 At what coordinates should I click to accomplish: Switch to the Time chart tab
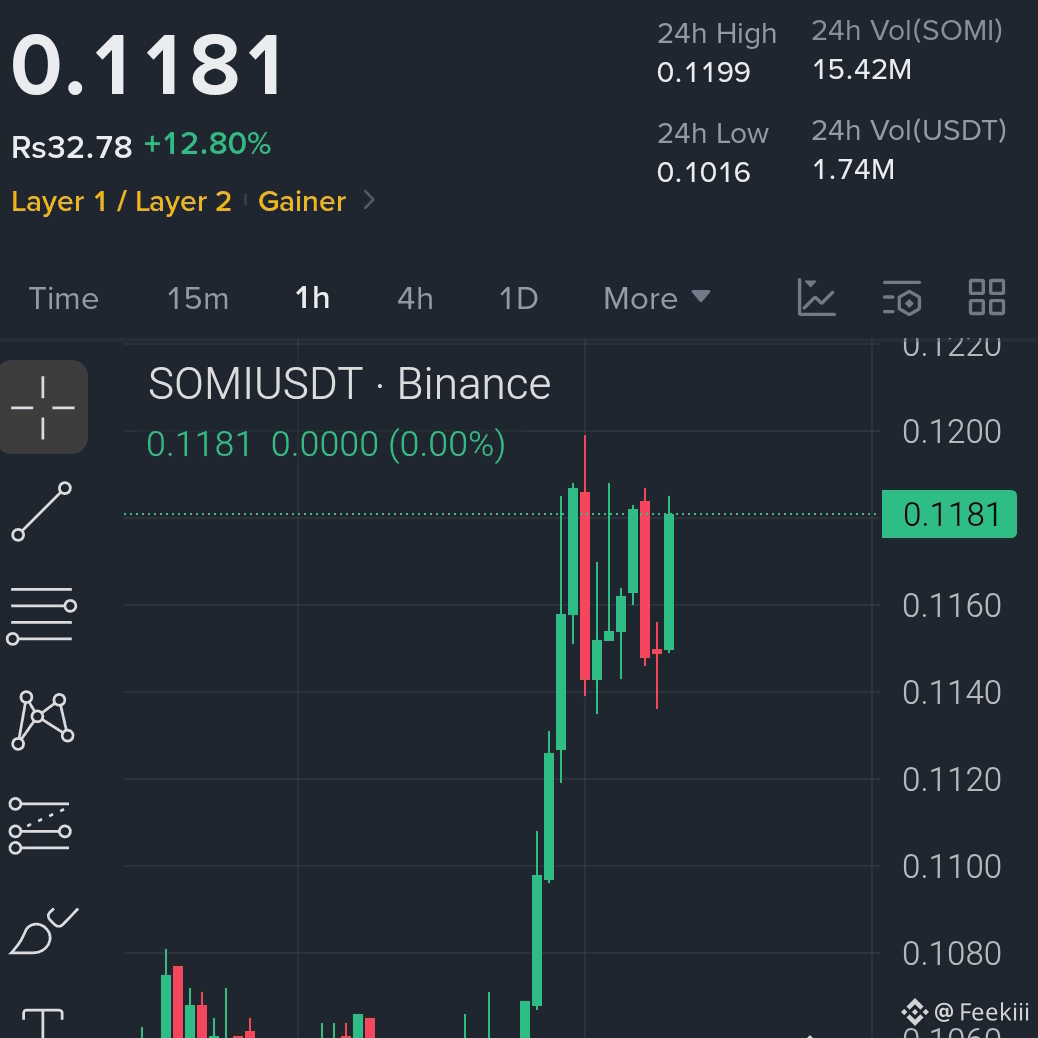[64, 299]
